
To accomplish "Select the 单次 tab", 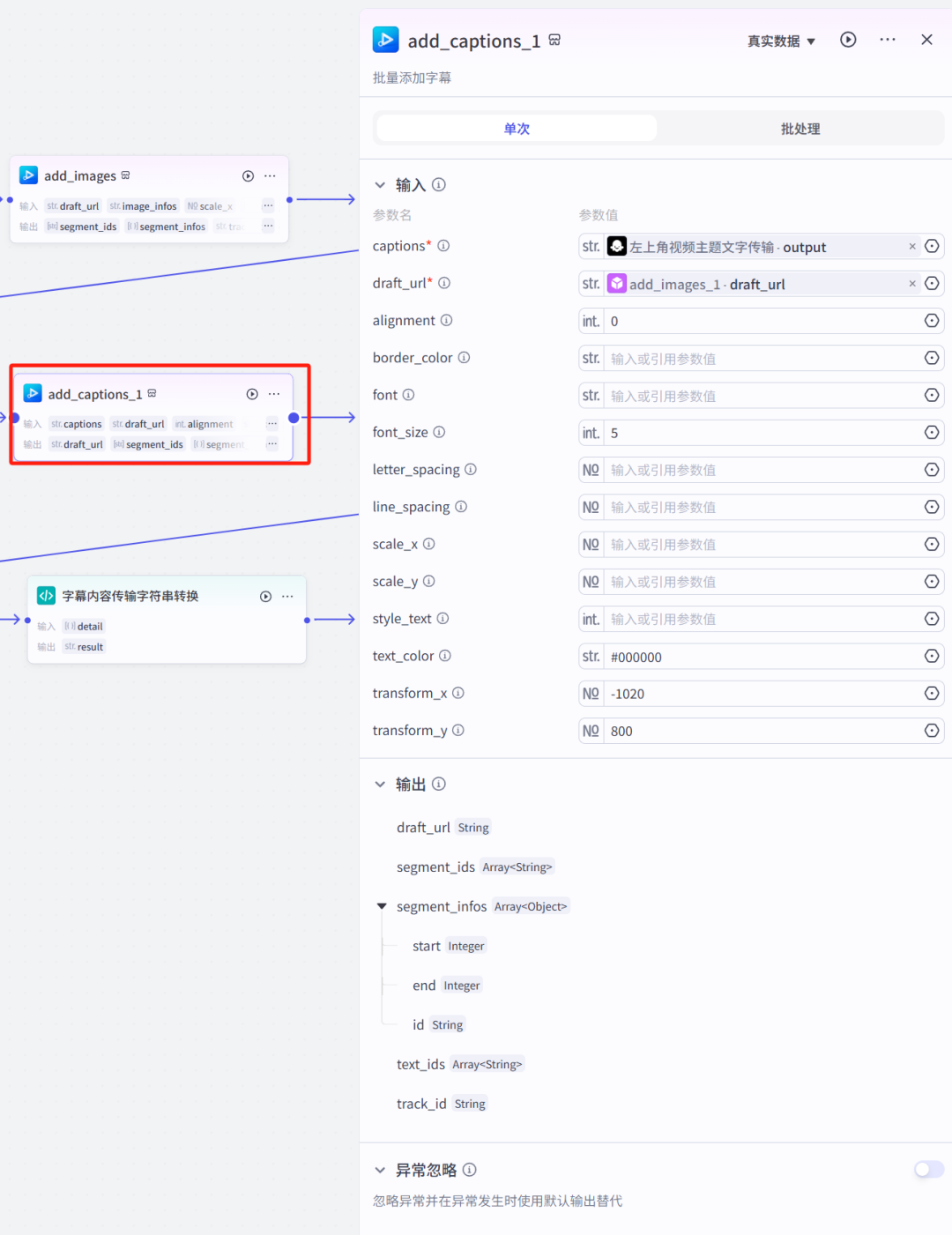I will (x=516, y=128).
